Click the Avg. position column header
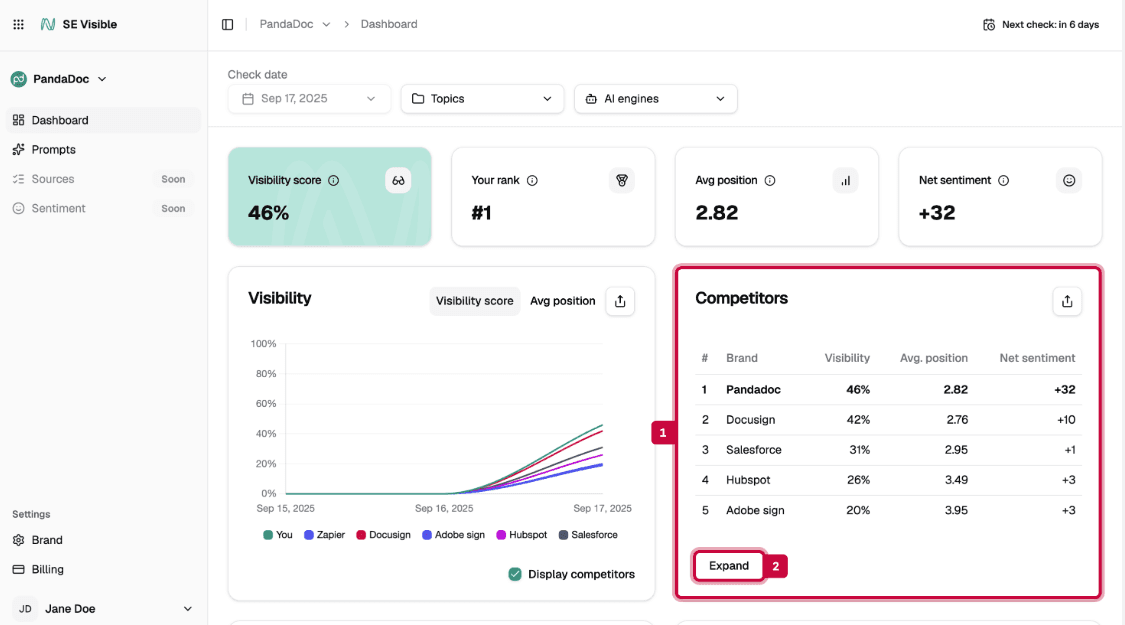 (933, 358)
